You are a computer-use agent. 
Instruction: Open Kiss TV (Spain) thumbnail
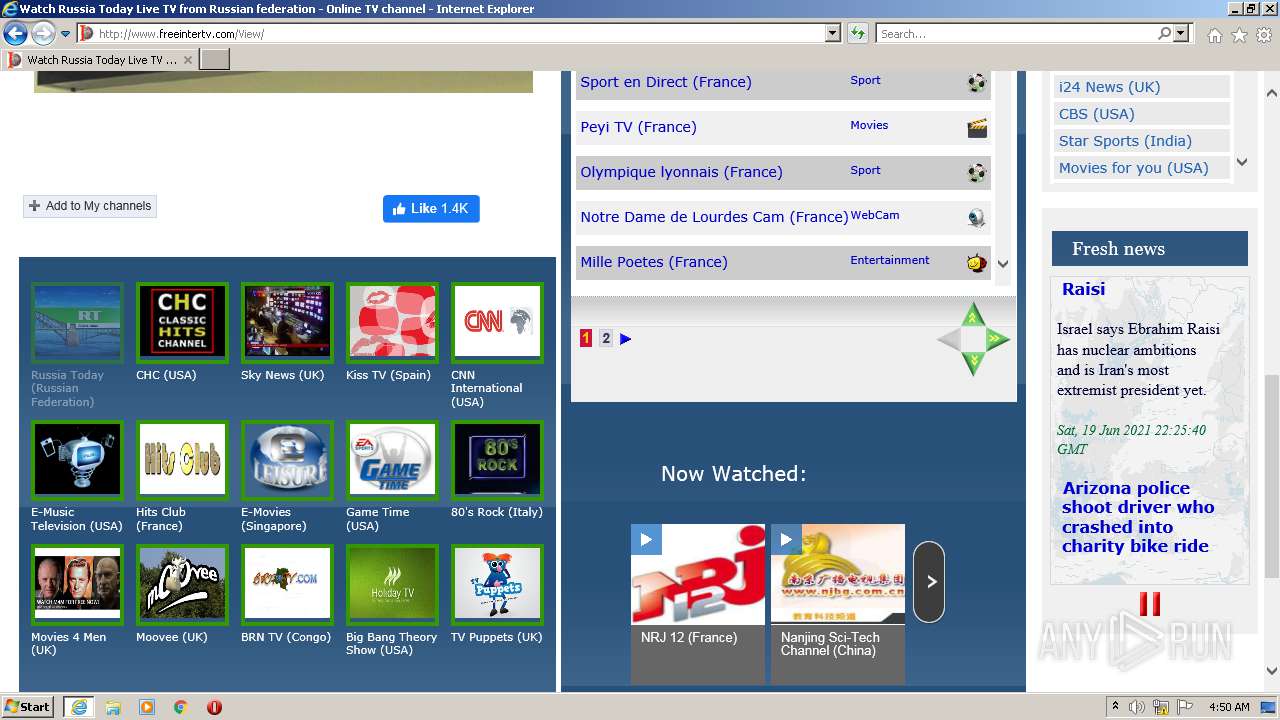(392, 323)
